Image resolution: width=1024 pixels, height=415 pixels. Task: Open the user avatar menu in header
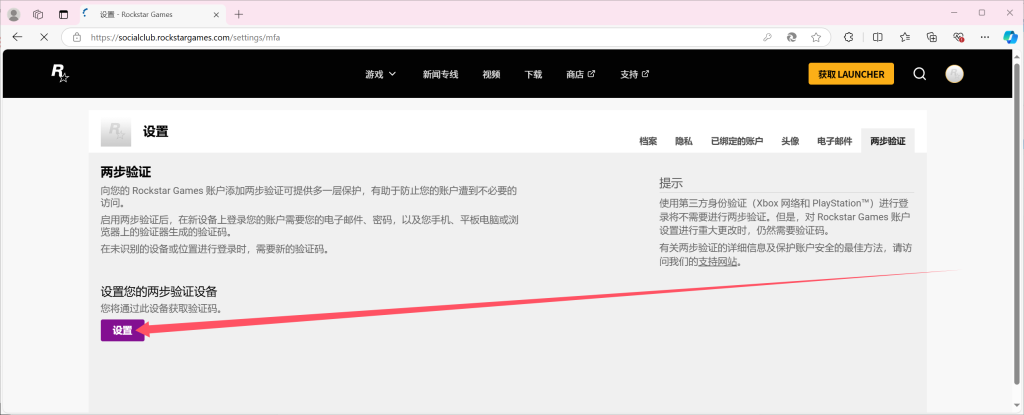pyautogui.click(x=954, y=74)
